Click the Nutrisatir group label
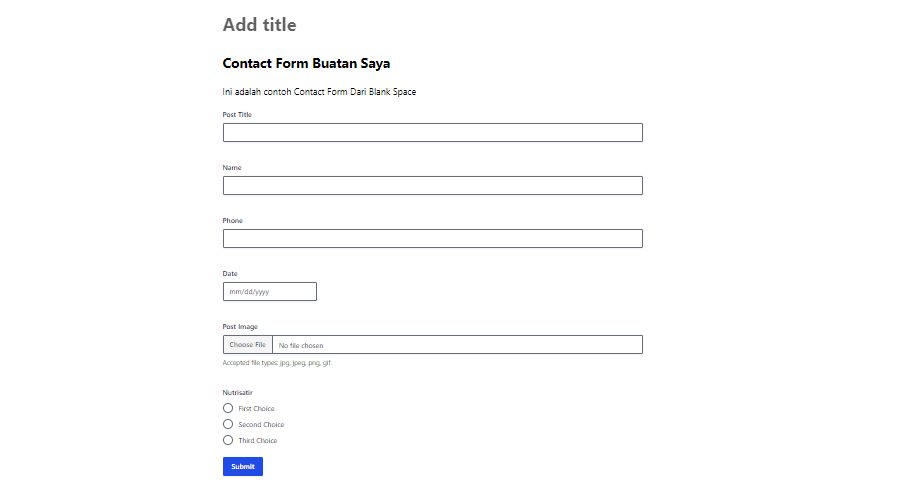This screenshot has height=485, width=924. click(237, 392)
